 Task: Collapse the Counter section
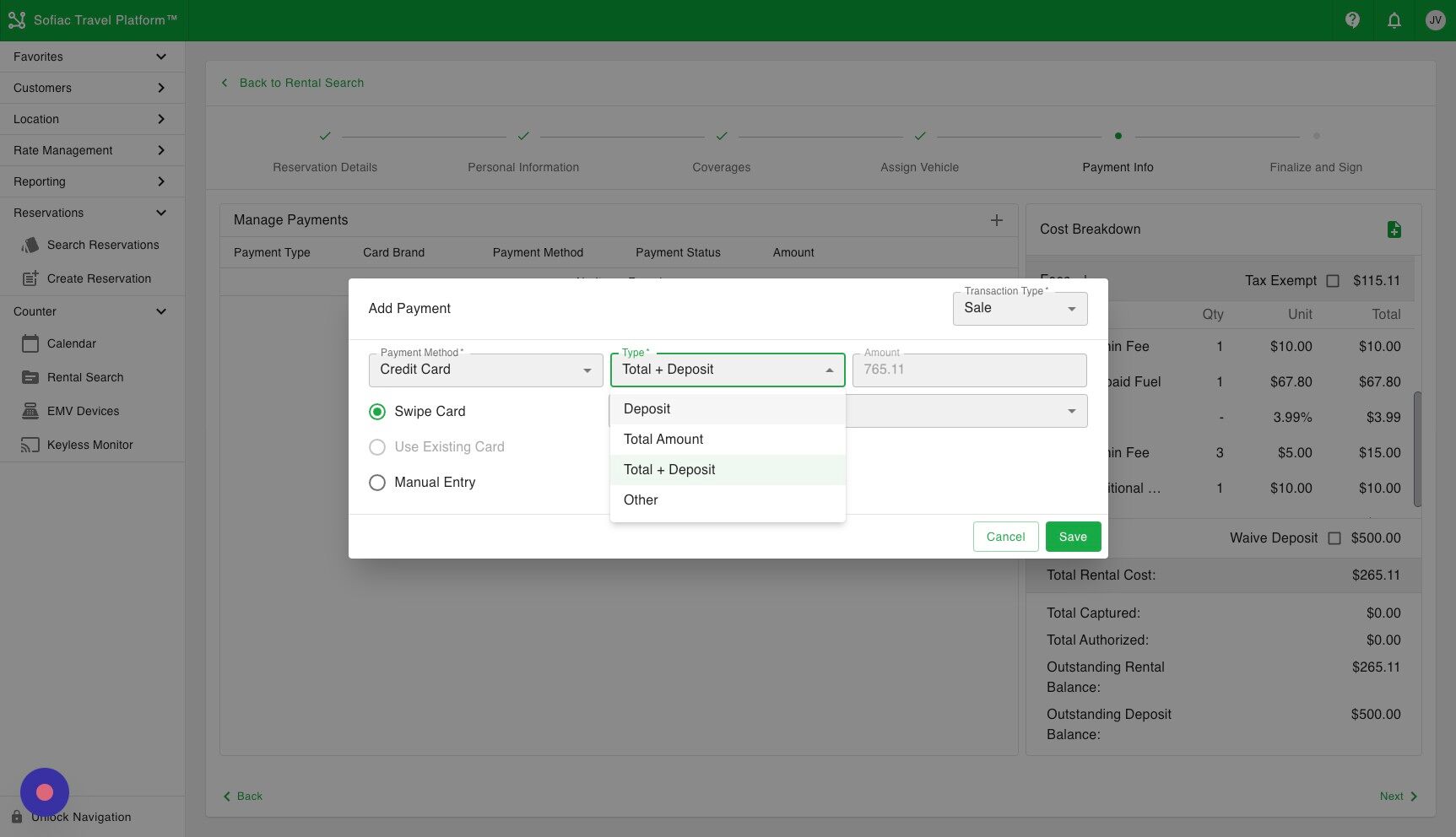pos(160,310)
